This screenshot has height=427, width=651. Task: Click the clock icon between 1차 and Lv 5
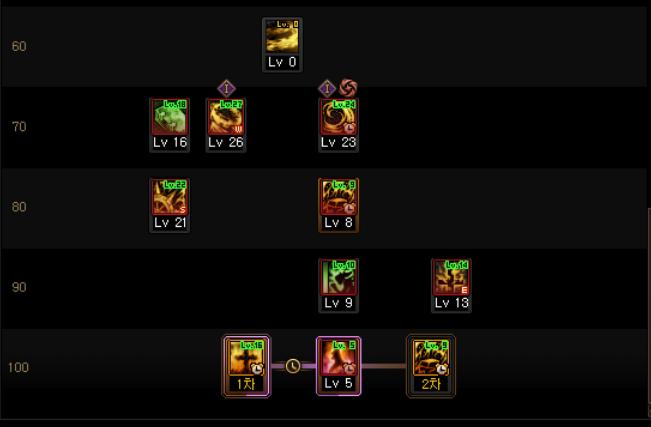click(293, 366)
